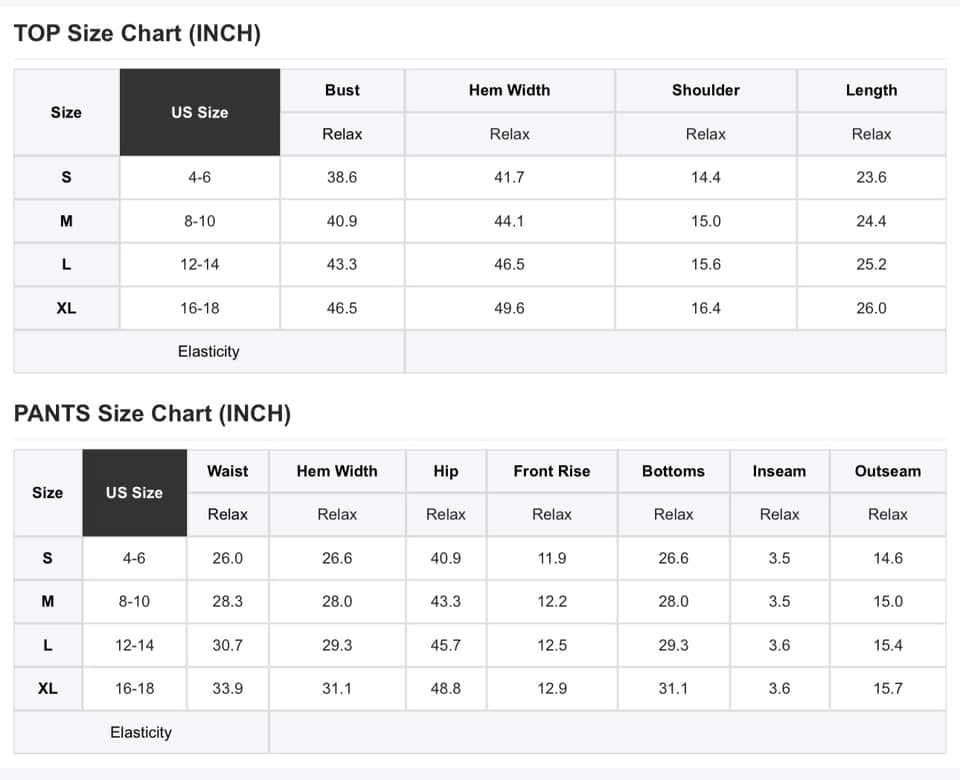Select the 24.4 length value for size M

pyautogui.click(x=871, y=221)
